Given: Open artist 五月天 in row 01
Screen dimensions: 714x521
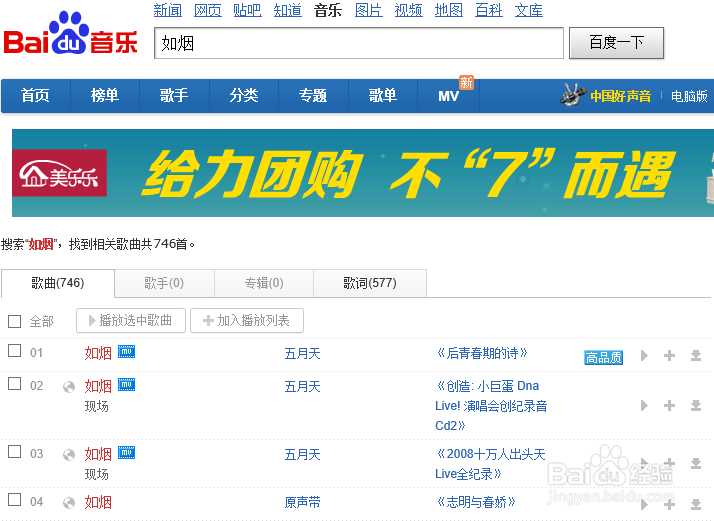Looking at the screenshot, I should point(302,354).
